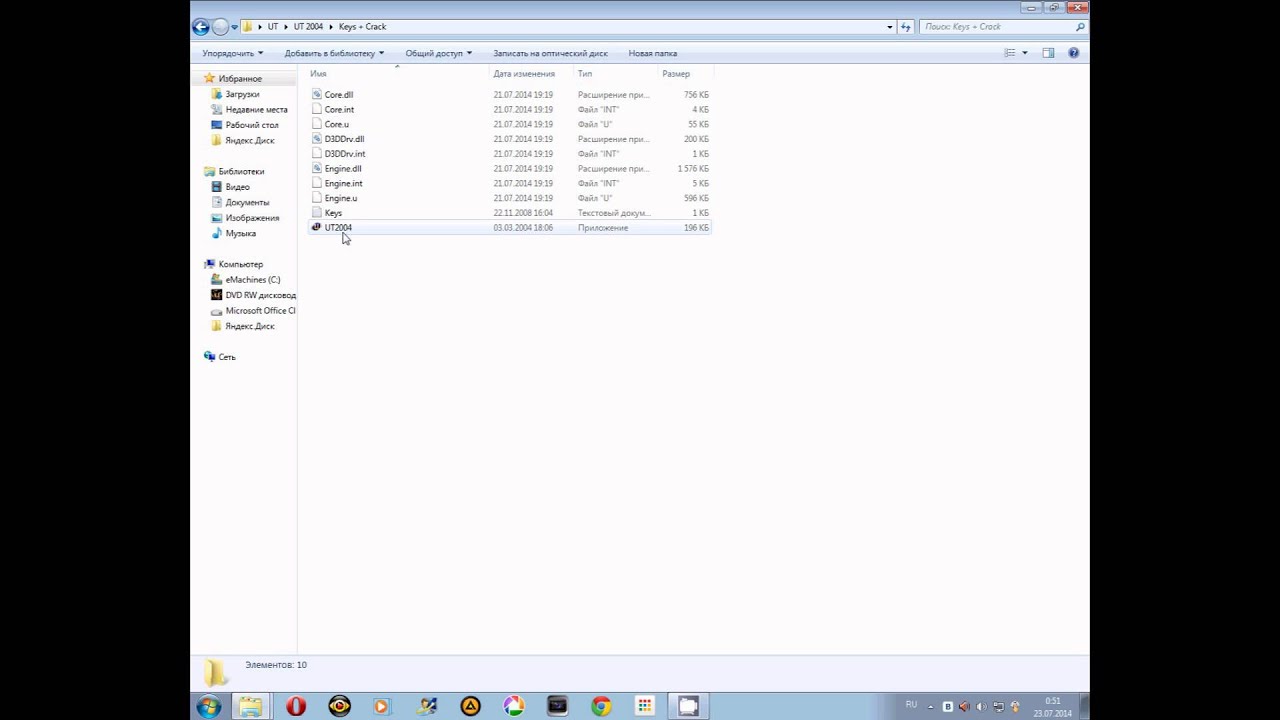Select the Engine.u file name
The height and width of the screenshot is (720, 1280).
pyautogui.click(x=341, y=198)
